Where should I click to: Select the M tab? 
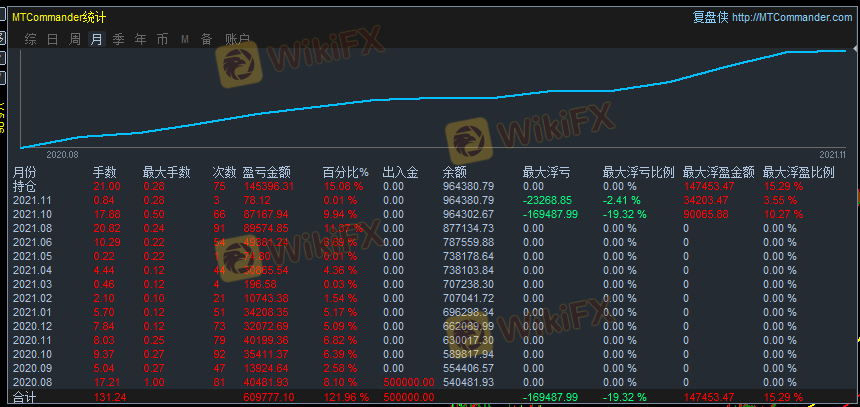(185, 39)
